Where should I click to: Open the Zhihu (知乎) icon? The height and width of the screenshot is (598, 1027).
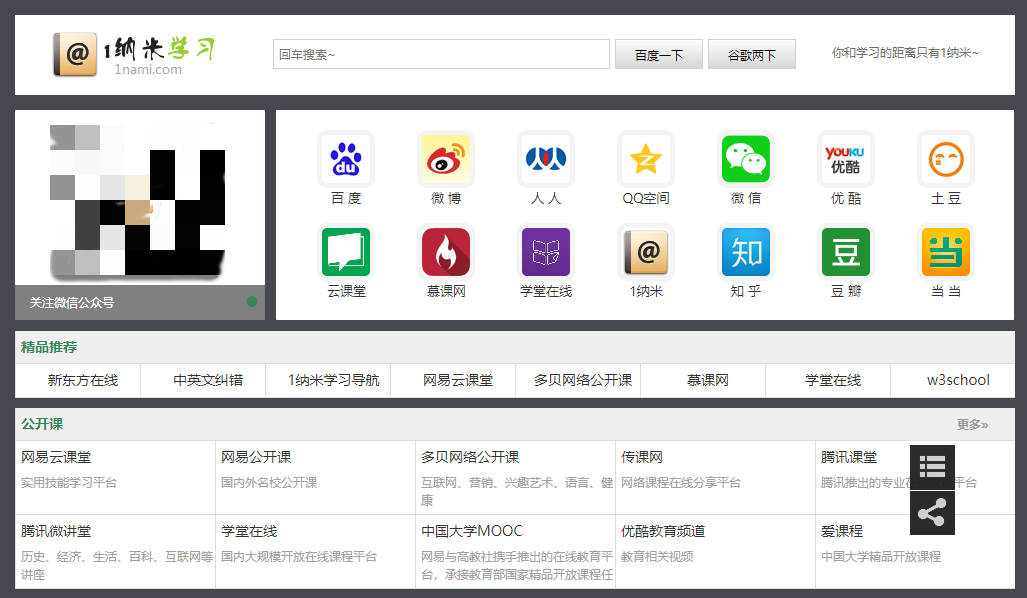click(746, 252)
